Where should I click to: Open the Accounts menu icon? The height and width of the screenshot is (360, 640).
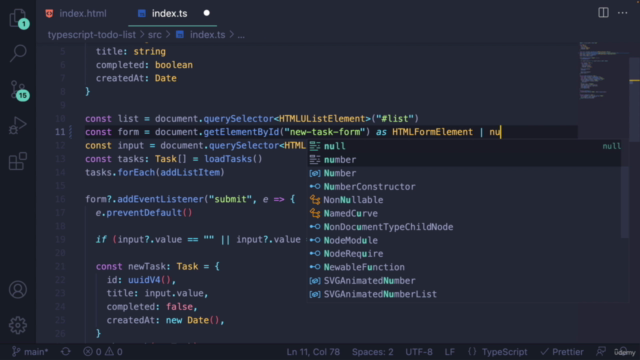18,290
